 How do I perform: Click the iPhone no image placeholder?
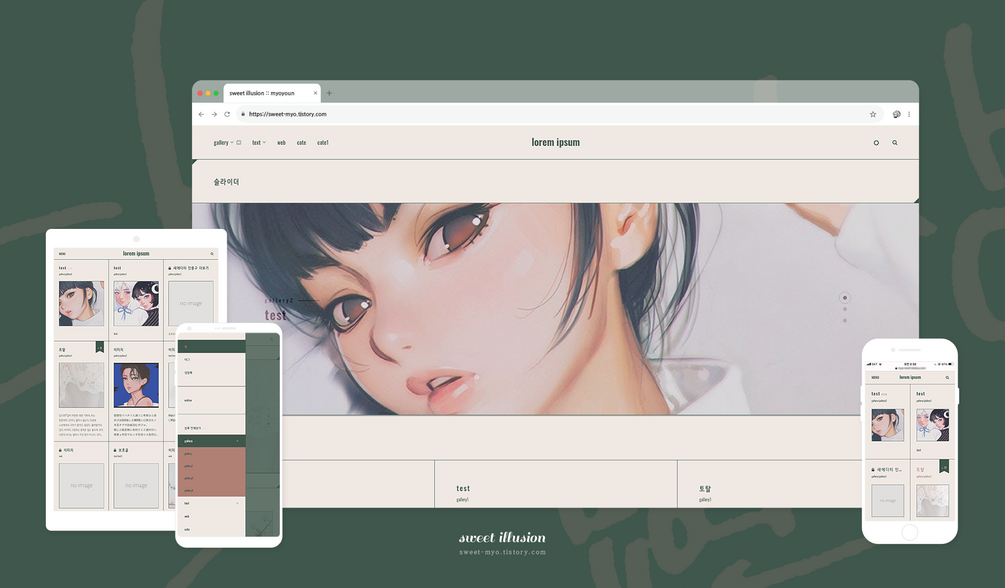pos(888,500)
